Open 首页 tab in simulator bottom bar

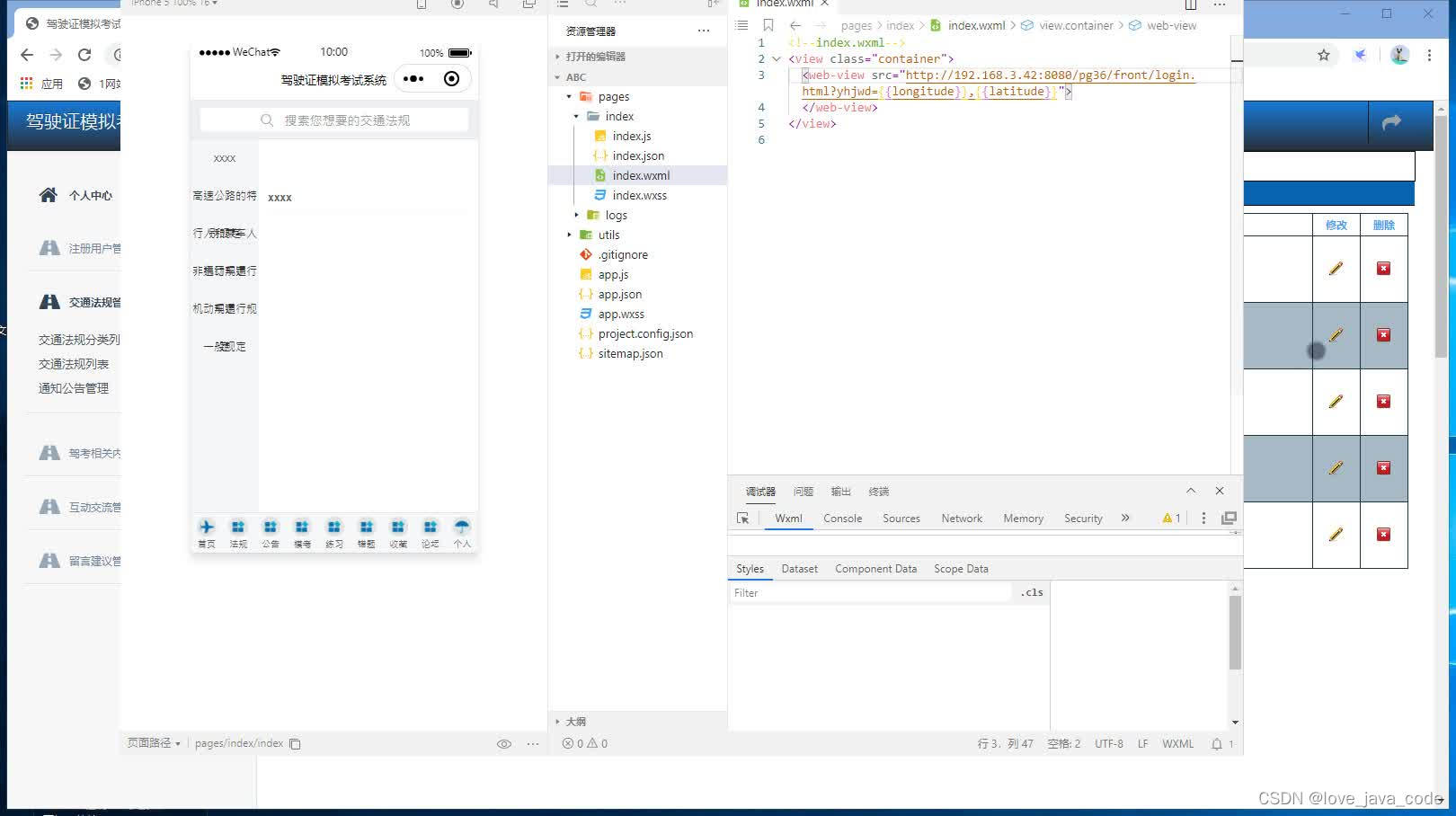207,533
